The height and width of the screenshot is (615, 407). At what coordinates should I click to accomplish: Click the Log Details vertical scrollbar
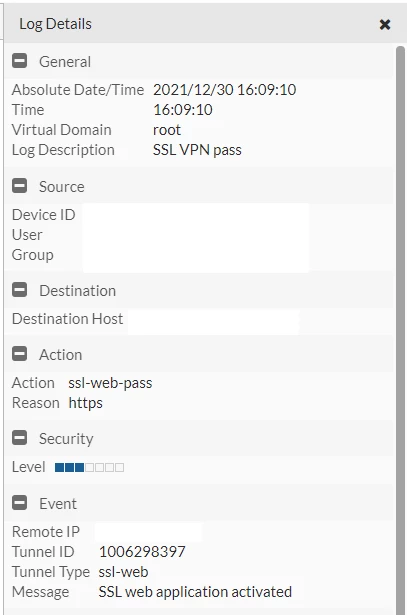coord(400,329)
